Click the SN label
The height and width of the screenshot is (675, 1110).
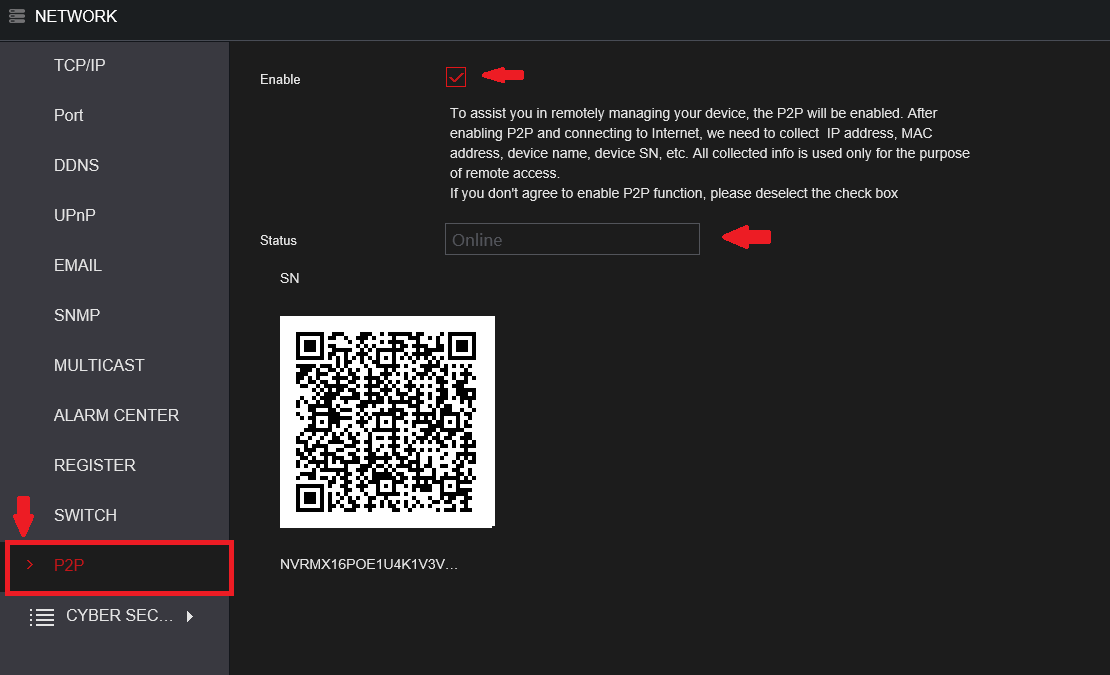[290, 278]
